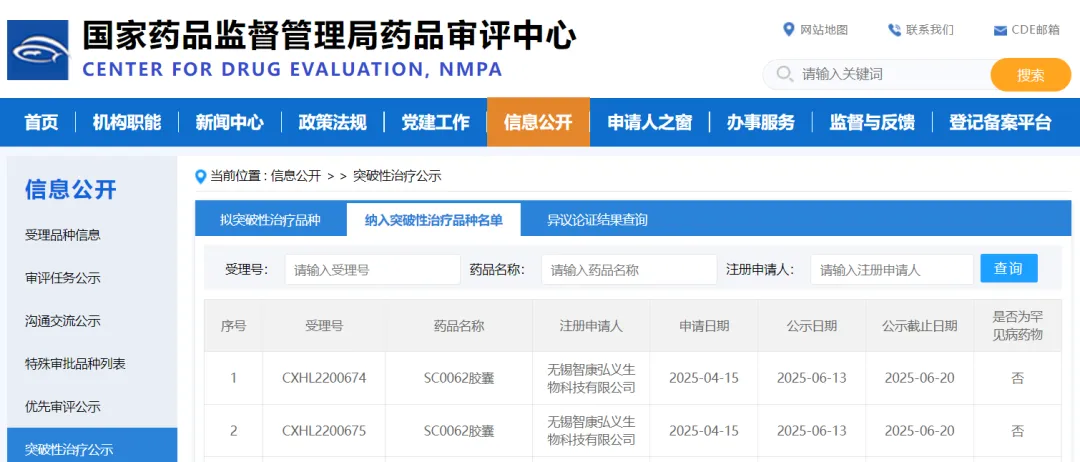Open the 政策法规 navigation item
The width and height of the screenshot is (1080, 462).
332,123
